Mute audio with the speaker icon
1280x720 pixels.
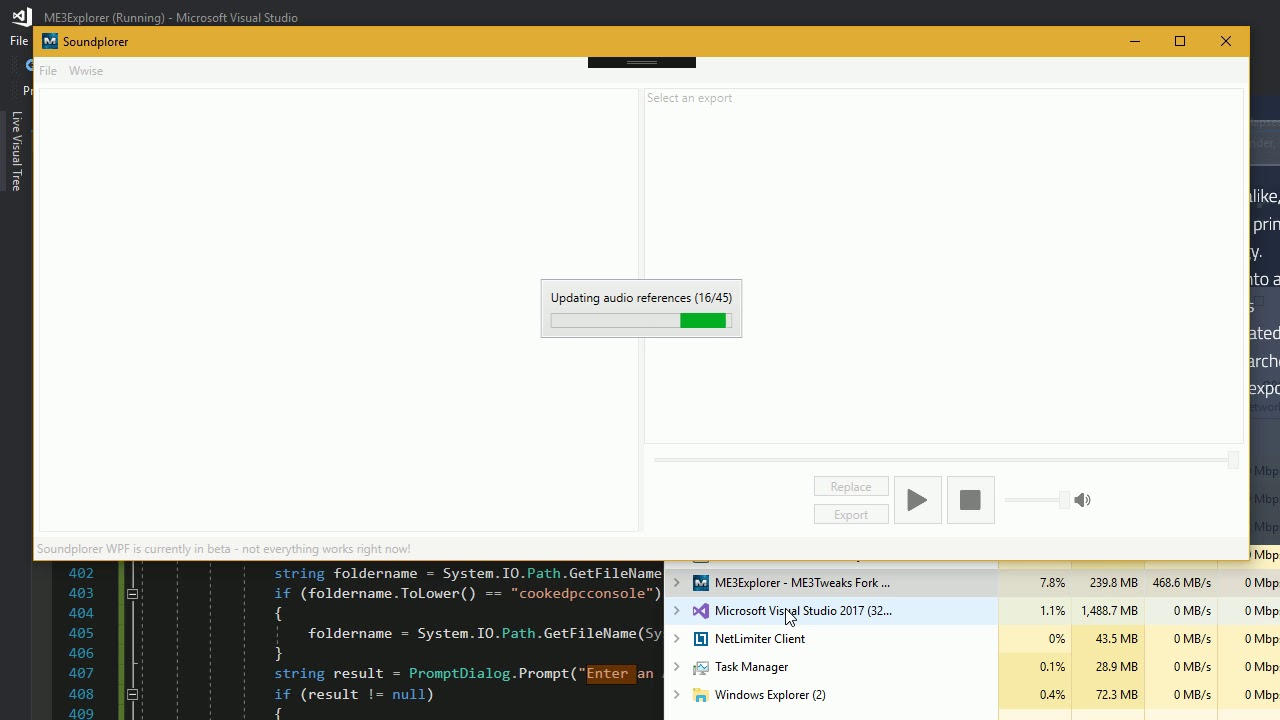1082,500
